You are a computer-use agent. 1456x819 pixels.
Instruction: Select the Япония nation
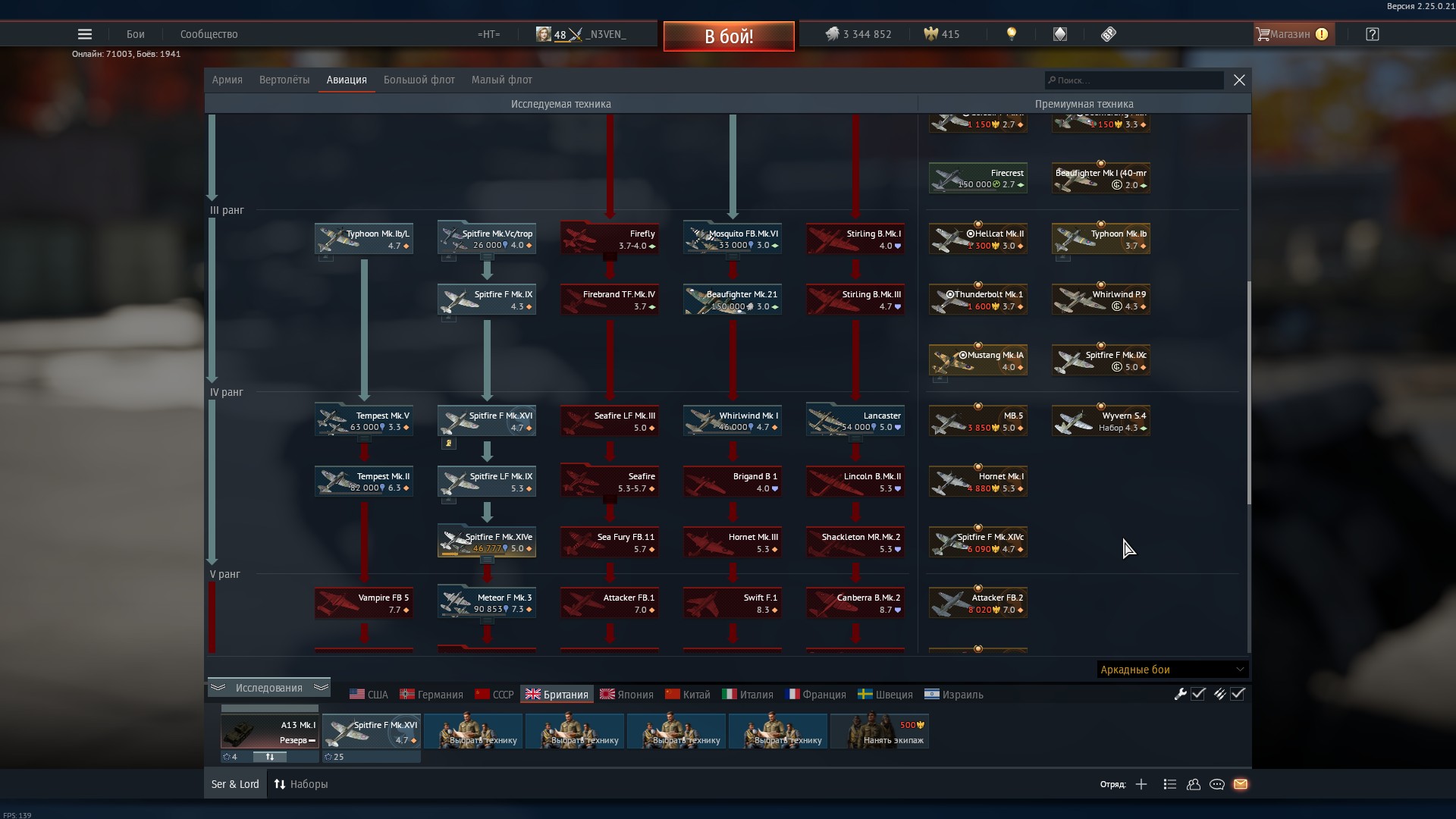[626, 695]
